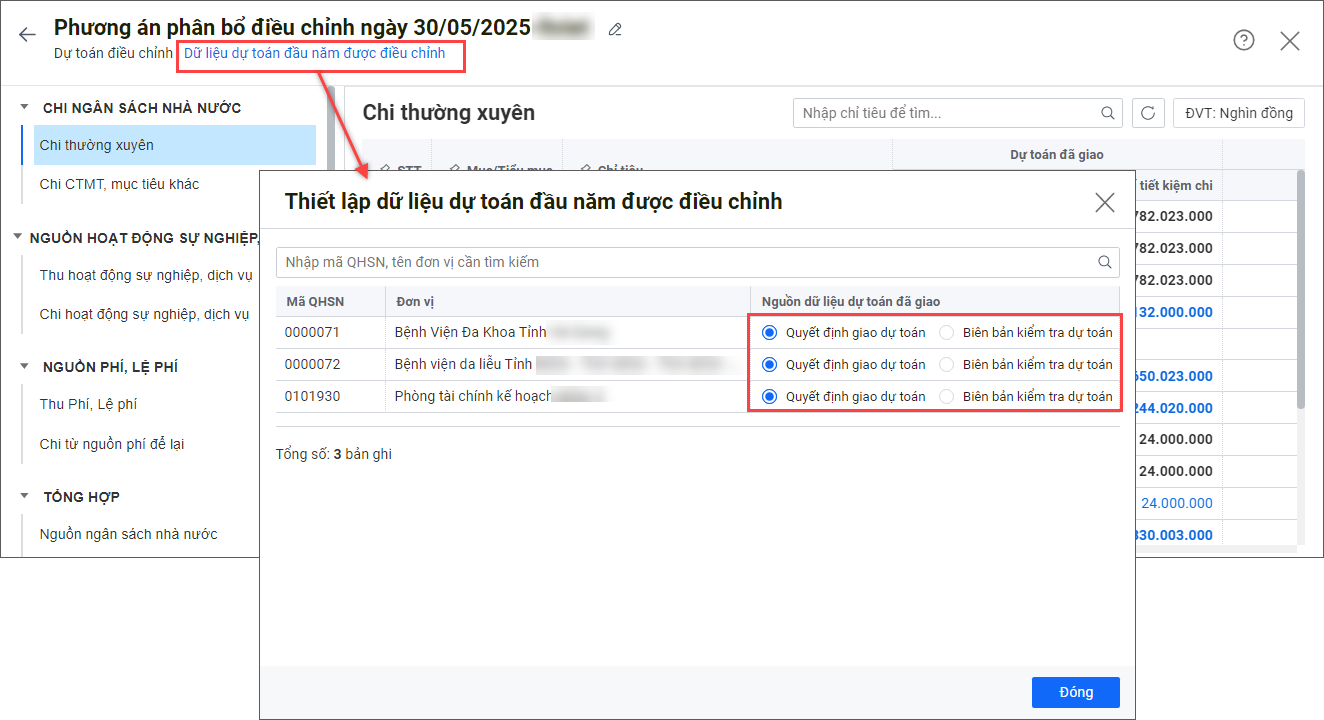Collapse the TỔNG HỢP section
The image size is (1324, 720).
(24, 496)
